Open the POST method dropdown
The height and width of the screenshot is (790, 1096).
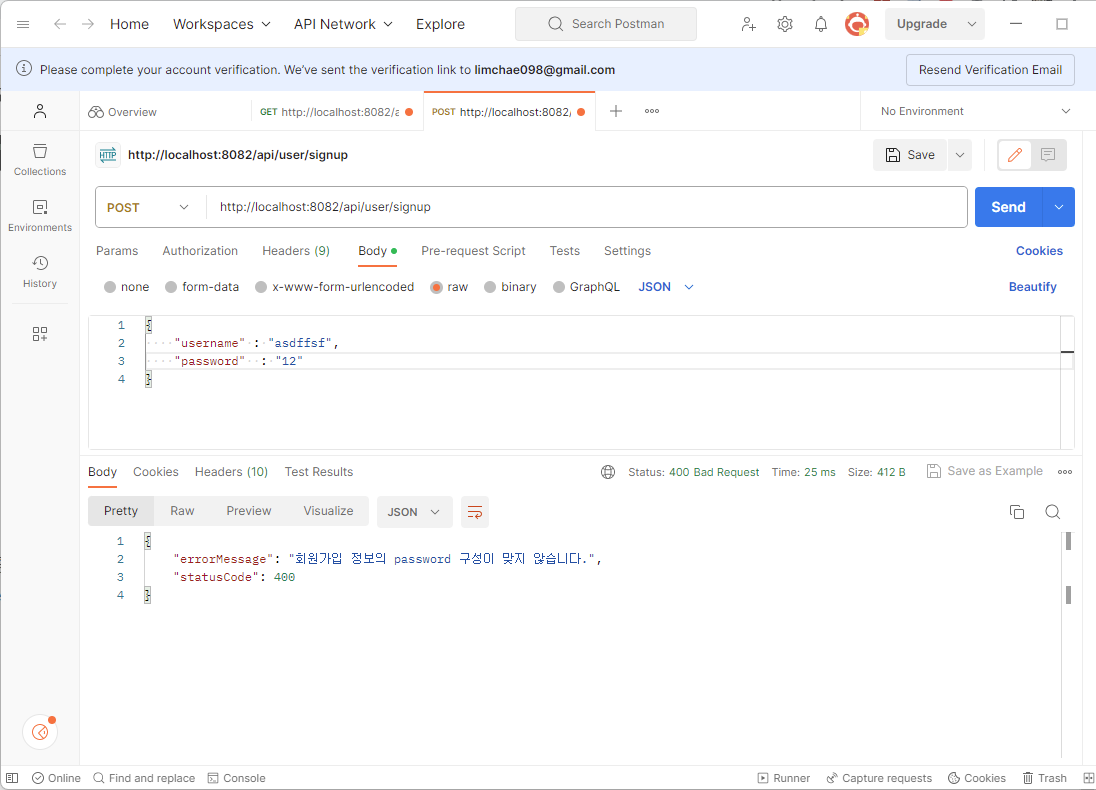[x=148, y=208]
